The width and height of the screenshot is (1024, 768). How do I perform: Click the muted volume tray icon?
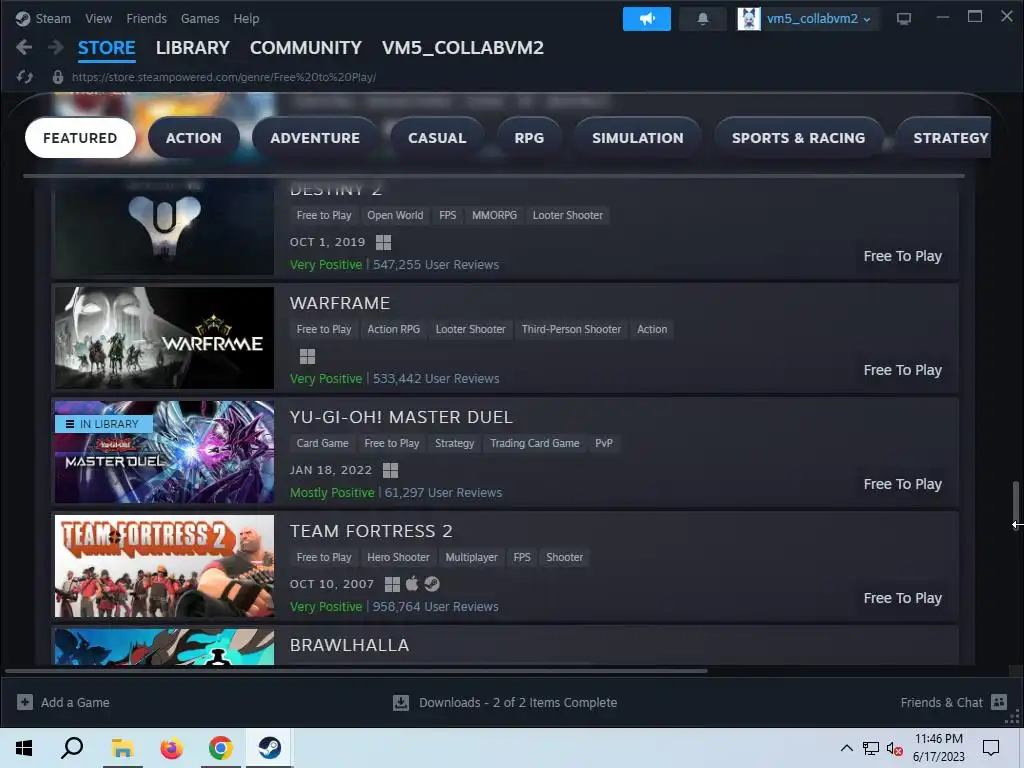click(895, 748)
